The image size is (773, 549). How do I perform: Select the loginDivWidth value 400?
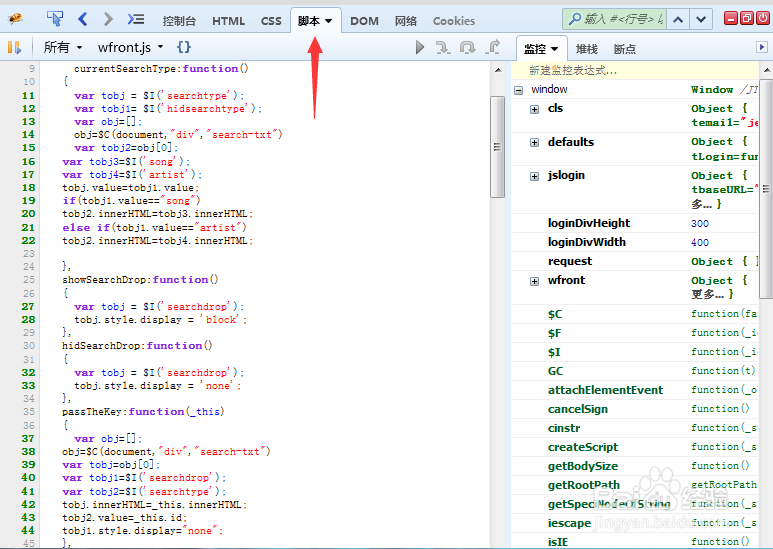pyautogui.click(x=700, y=242)
